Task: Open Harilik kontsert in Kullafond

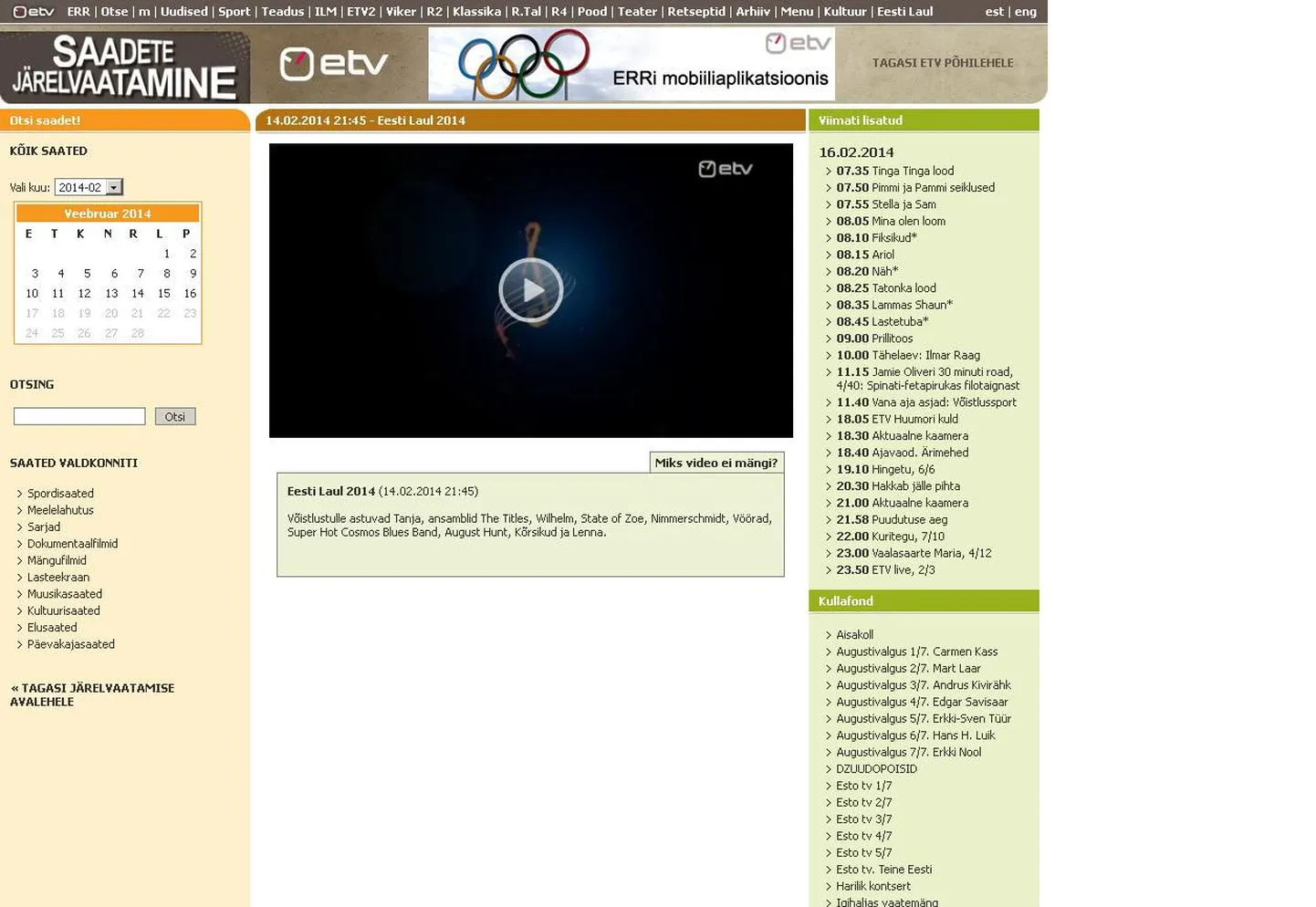Action: (x=872, y=886)
